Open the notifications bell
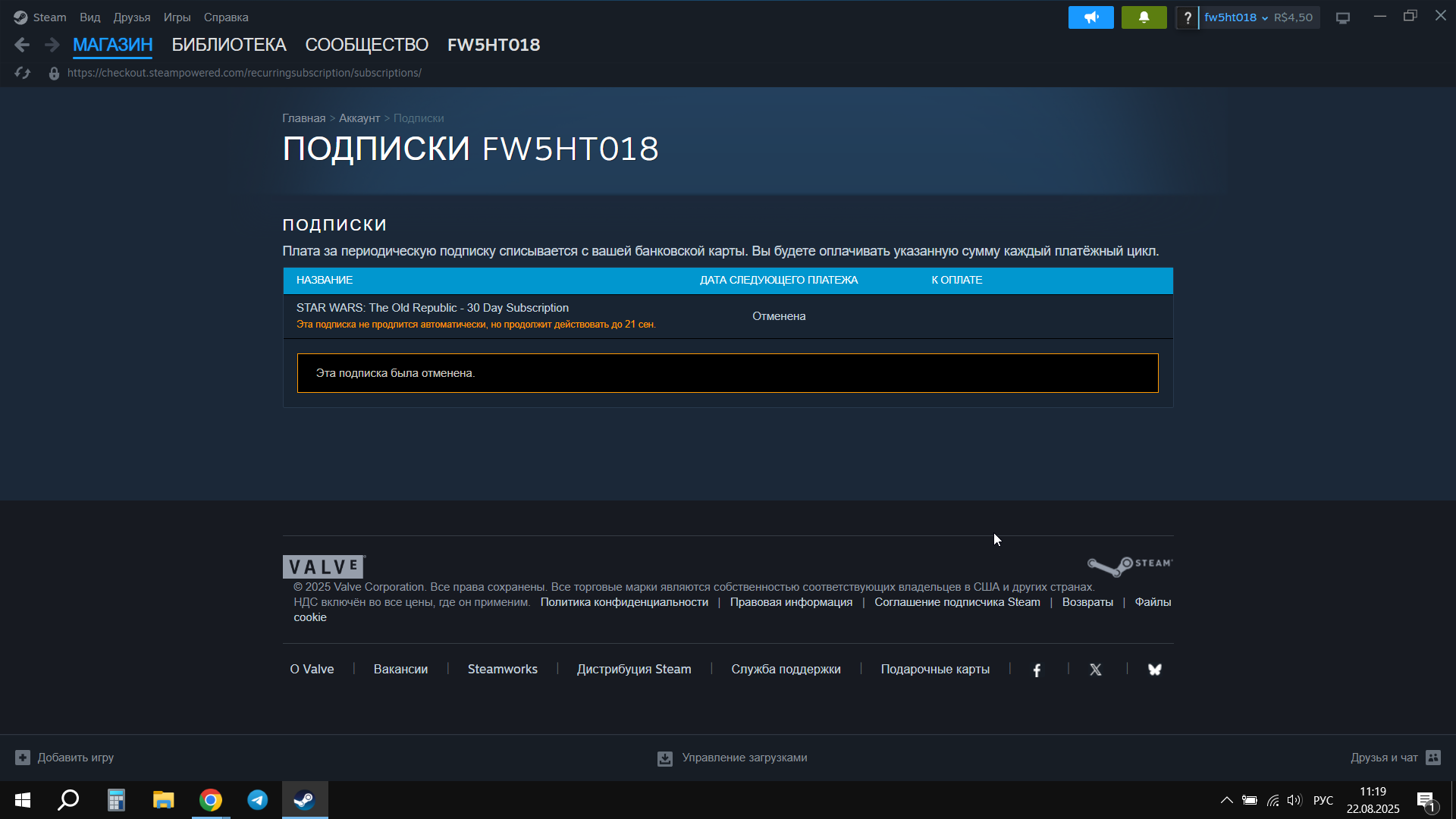The height and width of the screenshot is (819, 1456). [x=1144, y=17]
